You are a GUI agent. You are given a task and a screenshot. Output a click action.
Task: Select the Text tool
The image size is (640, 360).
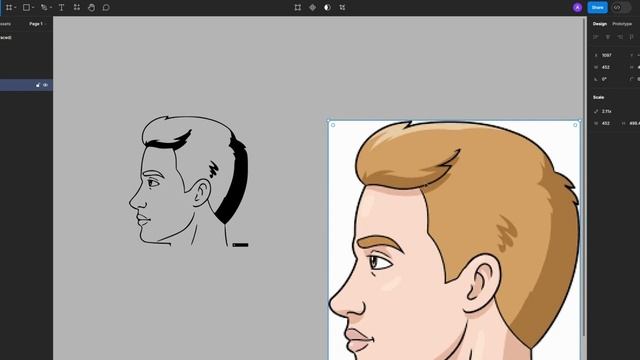(61, 7)
